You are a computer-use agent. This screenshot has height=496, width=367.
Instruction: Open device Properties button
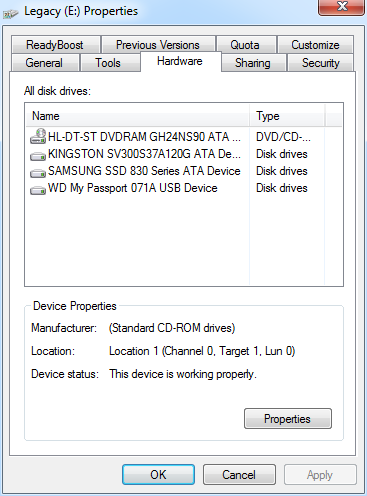click(x=288, y=419)
